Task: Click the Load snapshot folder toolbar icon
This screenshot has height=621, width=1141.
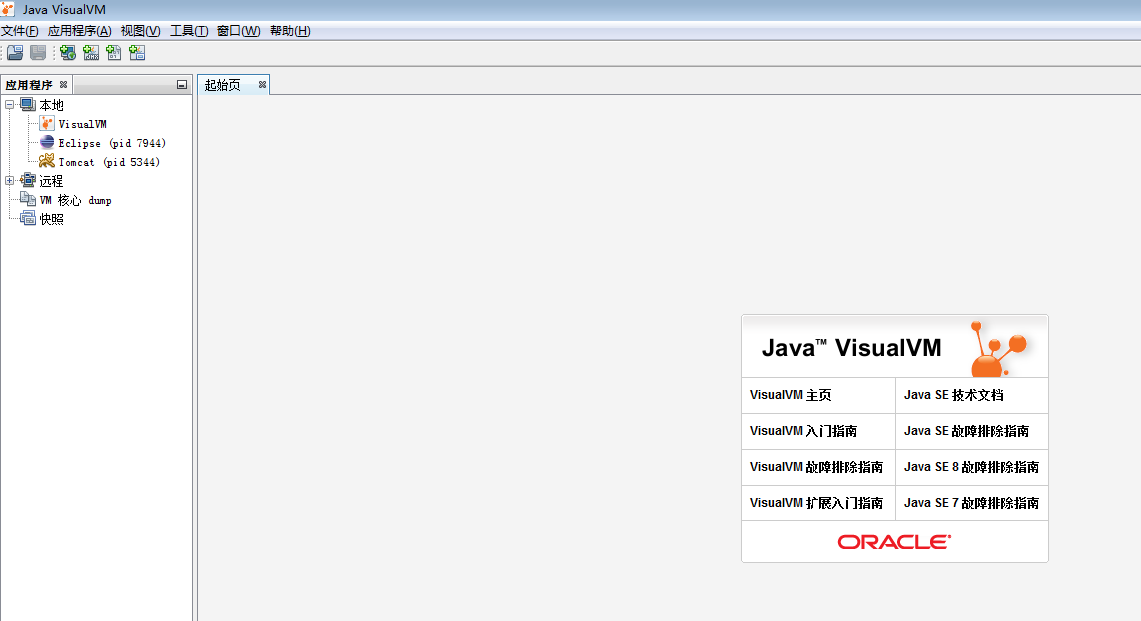Action: coord(15,53)
